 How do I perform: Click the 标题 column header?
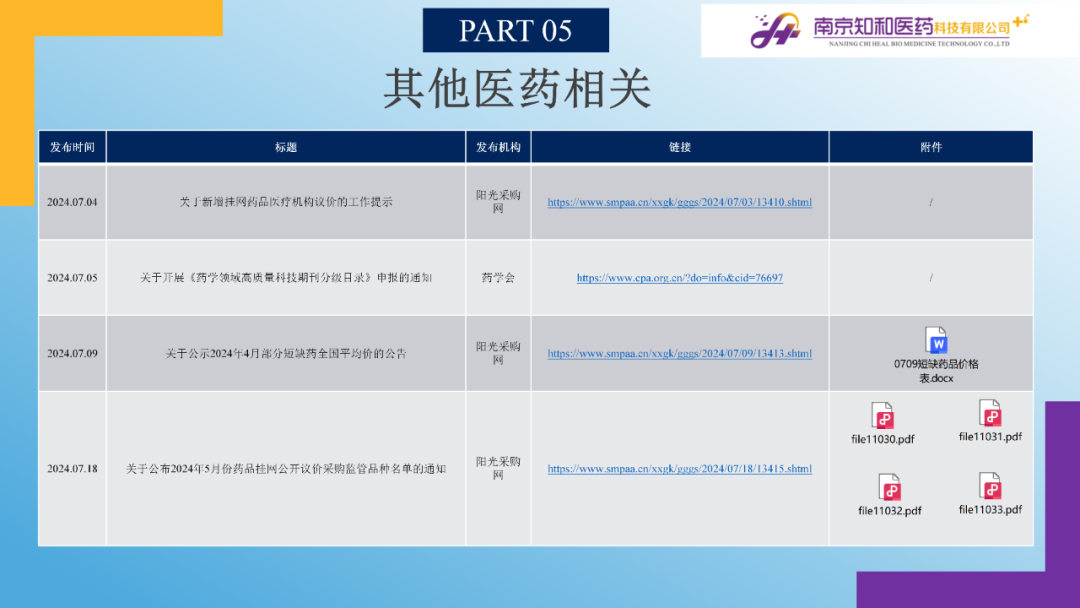point(286,147)
